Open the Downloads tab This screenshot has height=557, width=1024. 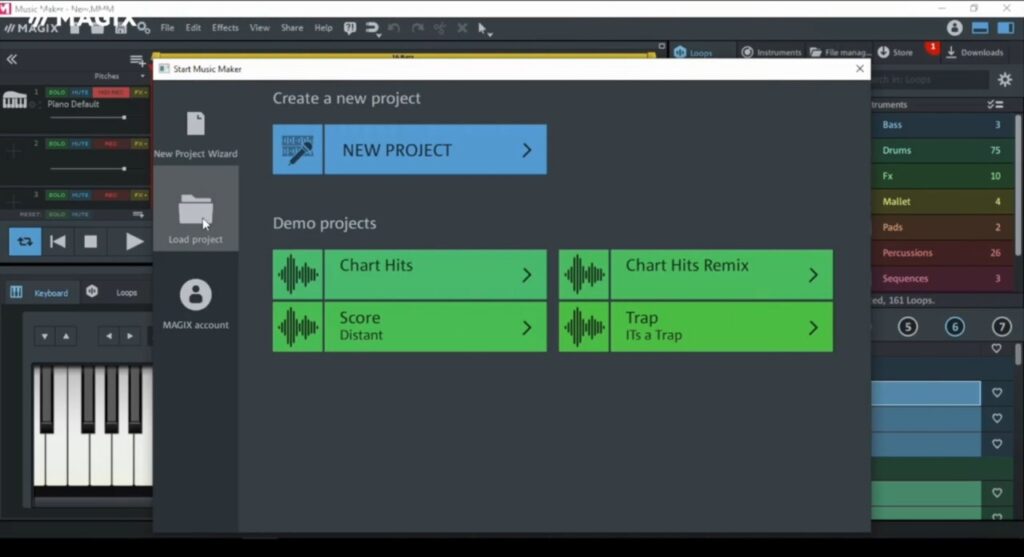pyautogui.click(x=974, y=52)
